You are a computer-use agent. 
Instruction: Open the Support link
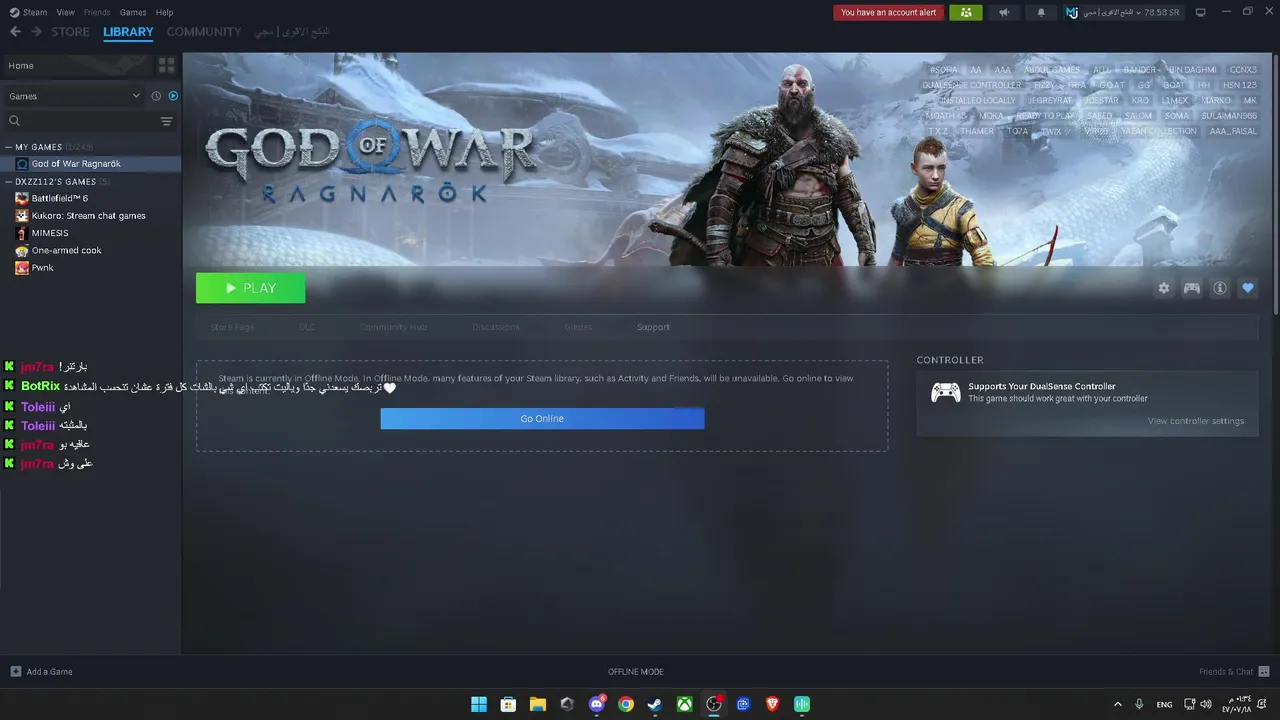(653, 327)
